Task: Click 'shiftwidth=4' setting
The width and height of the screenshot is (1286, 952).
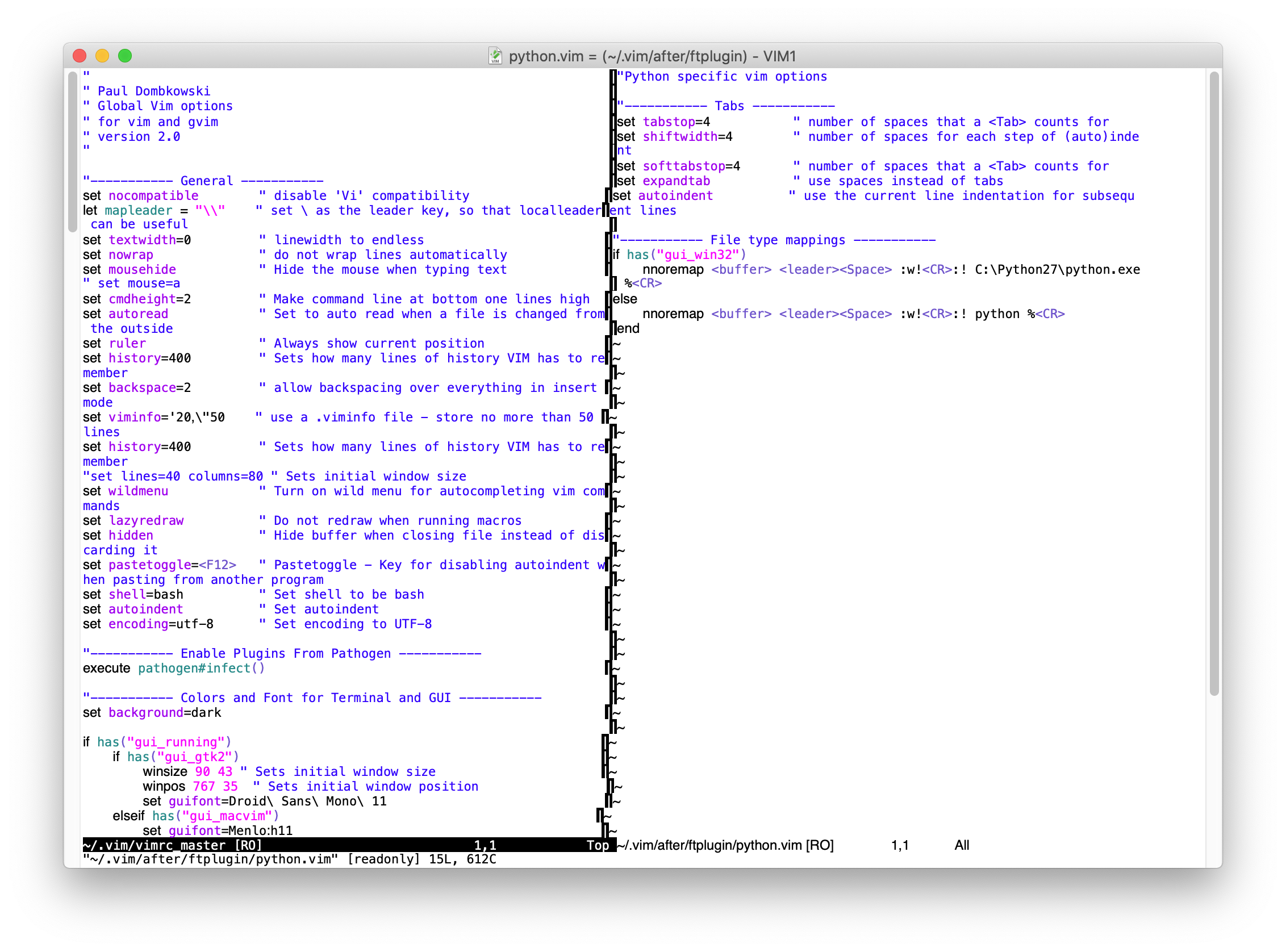Action: click(x=688, y=136)
